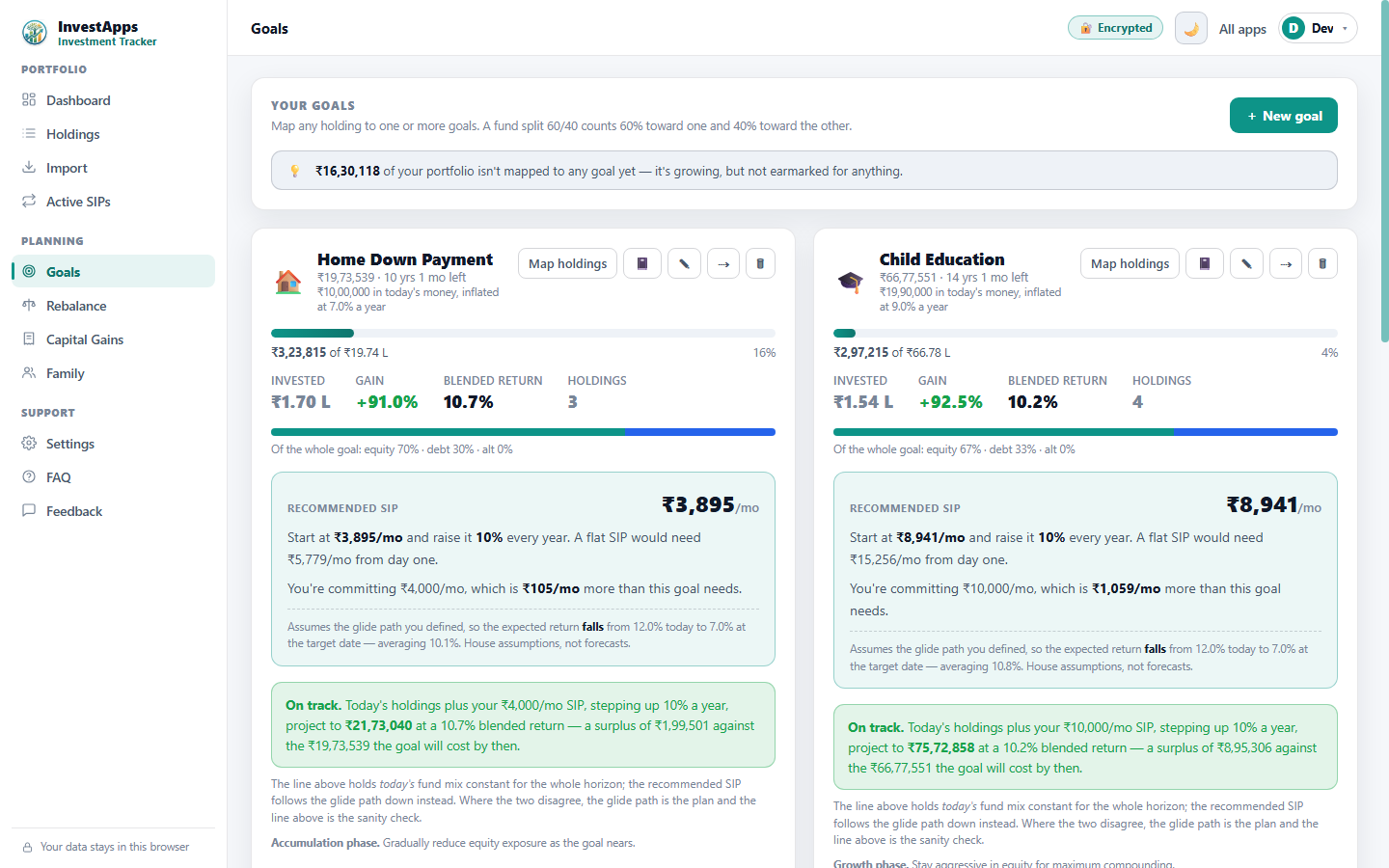Viewport: 1389px width, 868px height.
Task: Open notebook icon on Home Down Payment
Action: point(642,263)
